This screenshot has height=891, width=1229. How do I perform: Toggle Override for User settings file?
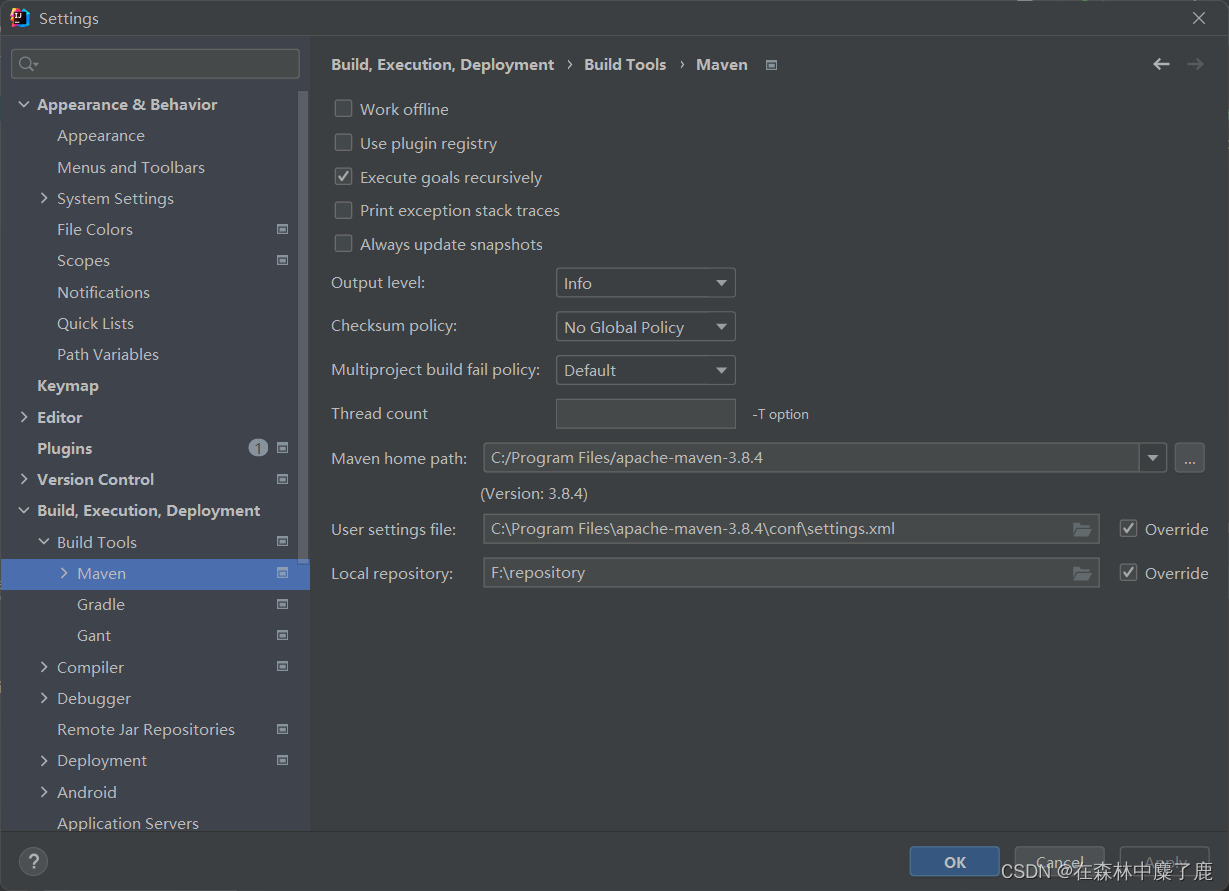(x=1128, y=529)
